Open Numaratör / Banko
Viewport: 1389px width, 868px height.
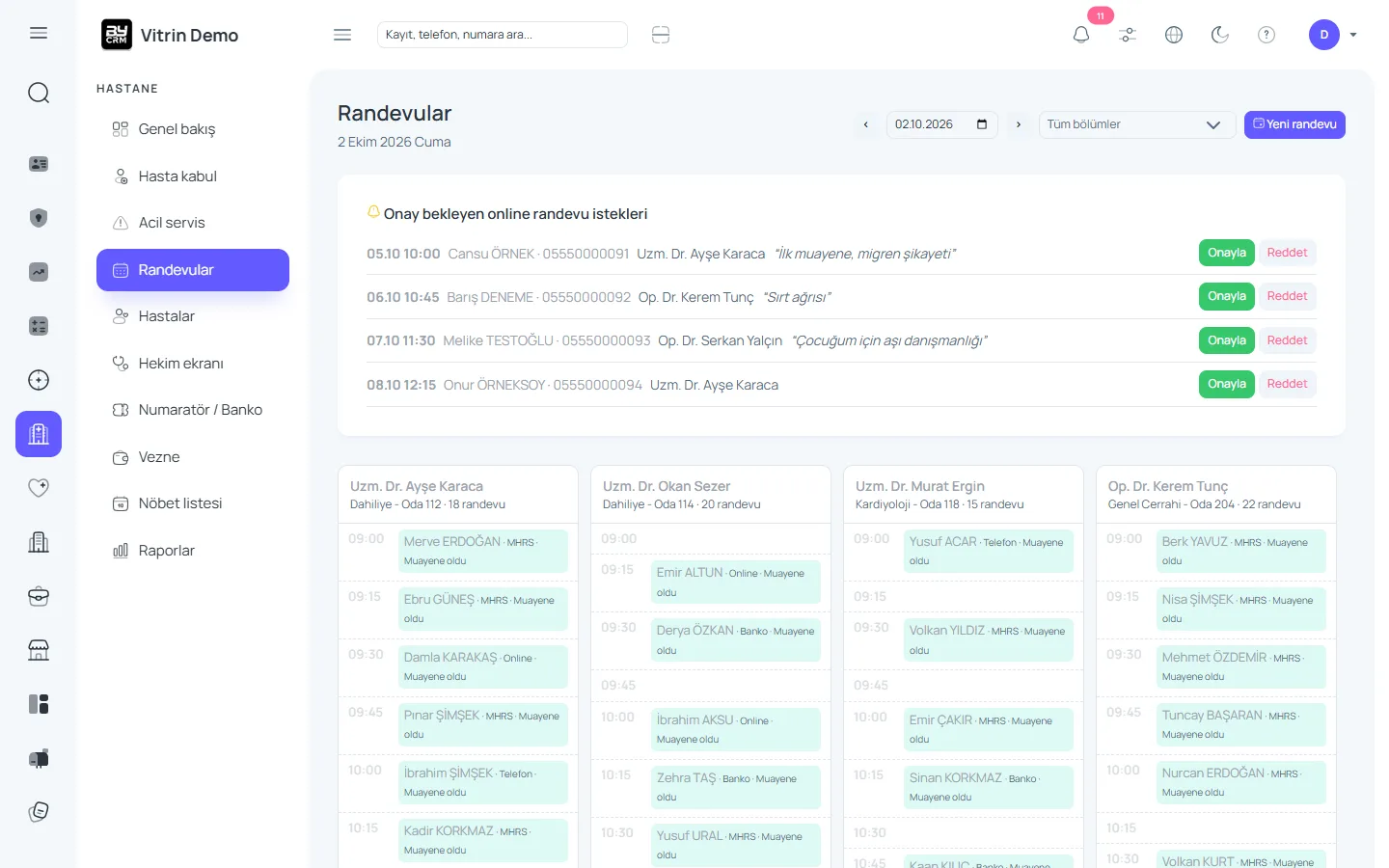pos(193,410)
